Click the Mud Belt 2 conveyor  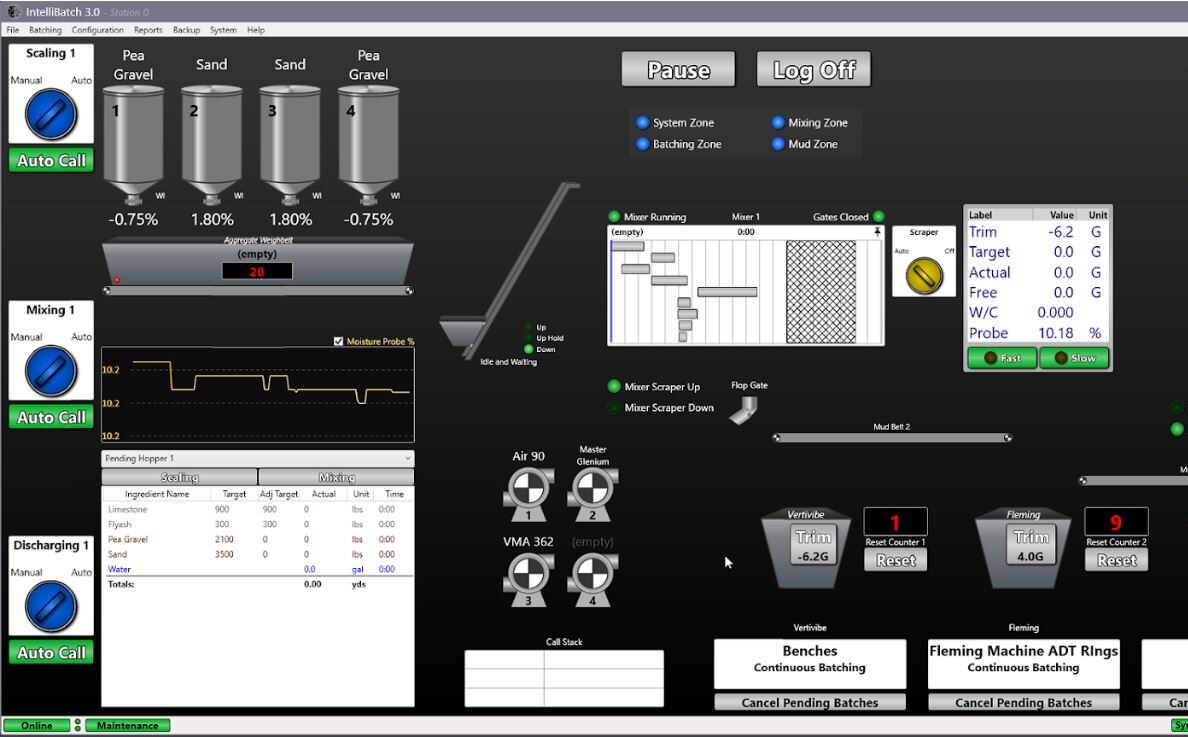pos(892,437)
